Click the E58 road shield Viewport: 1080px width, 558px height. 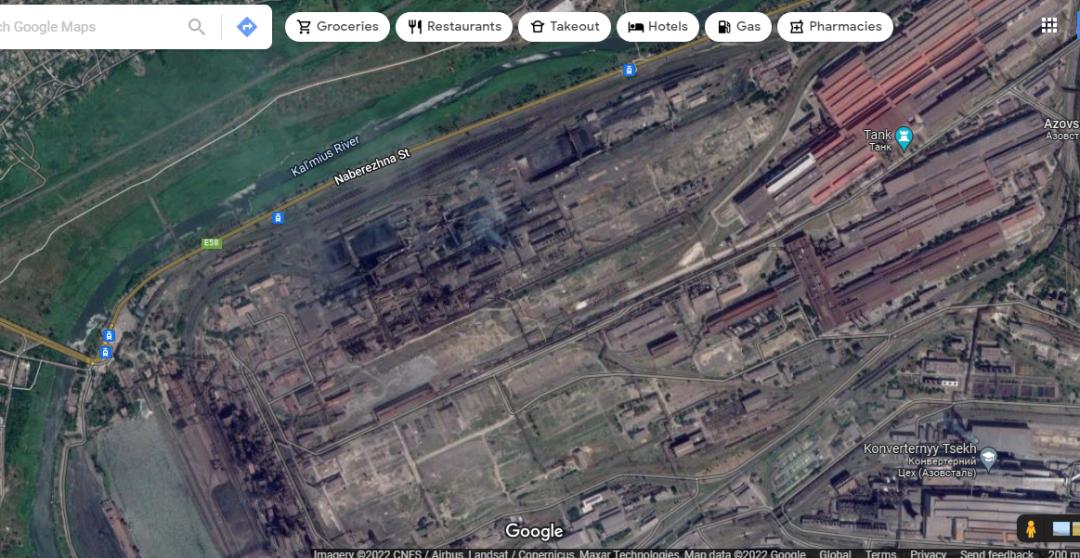(x=211, y=243)
